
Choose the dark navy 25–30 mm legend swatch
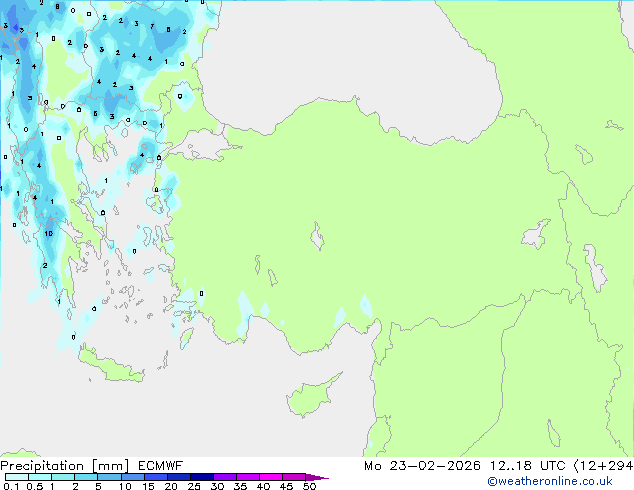[202, 477]
